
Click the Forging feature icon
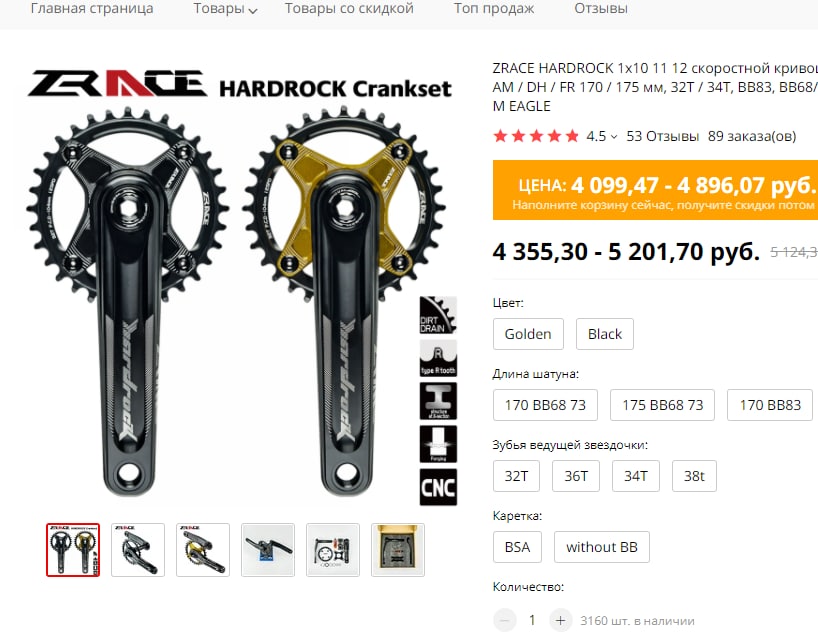(x=438, y=444)
